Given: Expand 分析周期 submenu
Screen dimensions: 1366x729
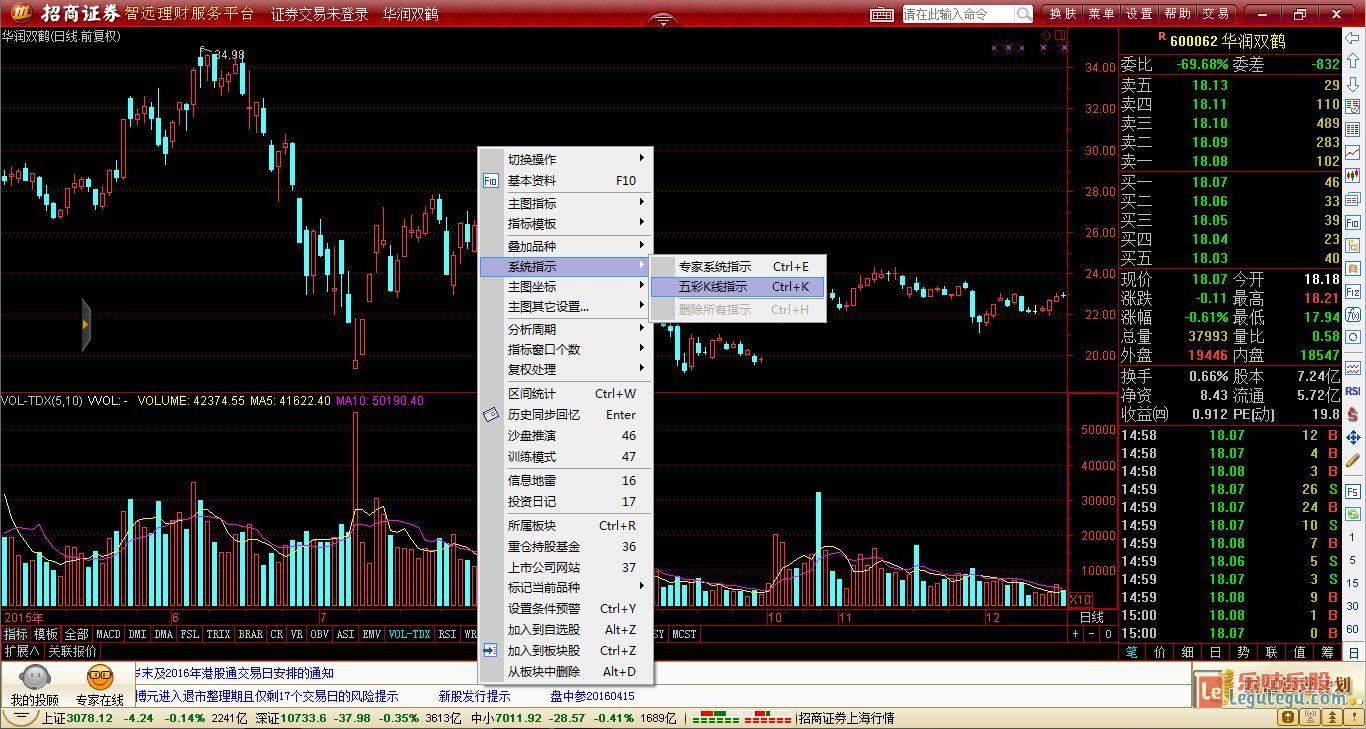Looking at the screenshot, I should (566, 329).
